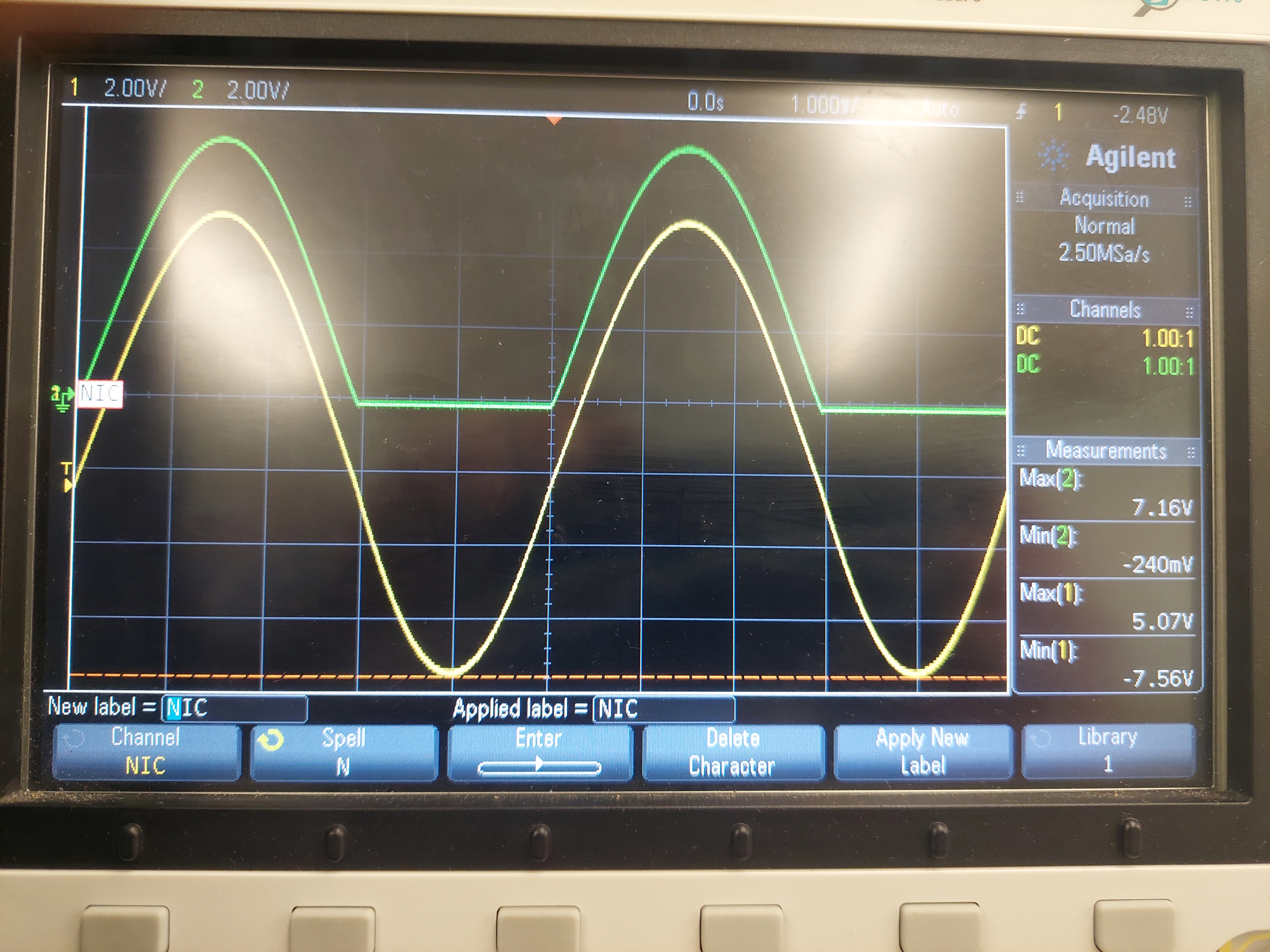
Task: Click the orange trigger position marker at top
Action: (554, 120)
